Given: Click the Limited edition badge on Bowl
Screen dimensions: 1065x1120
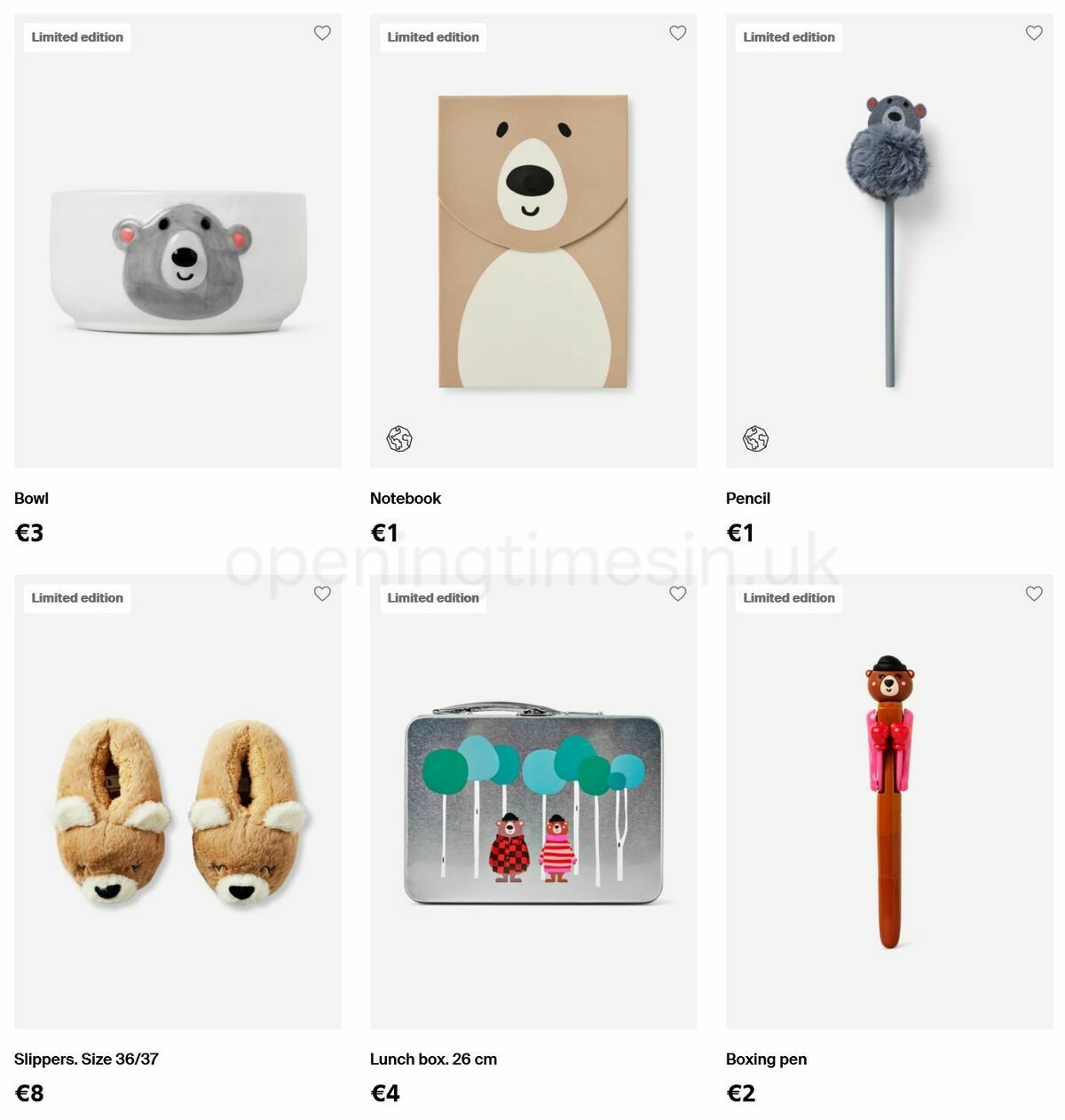Looking at the screenshot, I should pyautogui.click(x=77, y=37).
